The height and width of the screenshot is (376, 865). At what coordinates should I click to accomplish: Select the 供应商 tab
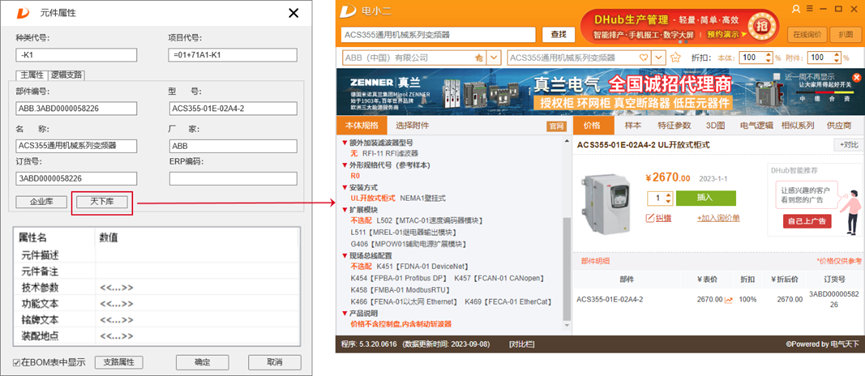pos(839,125)
